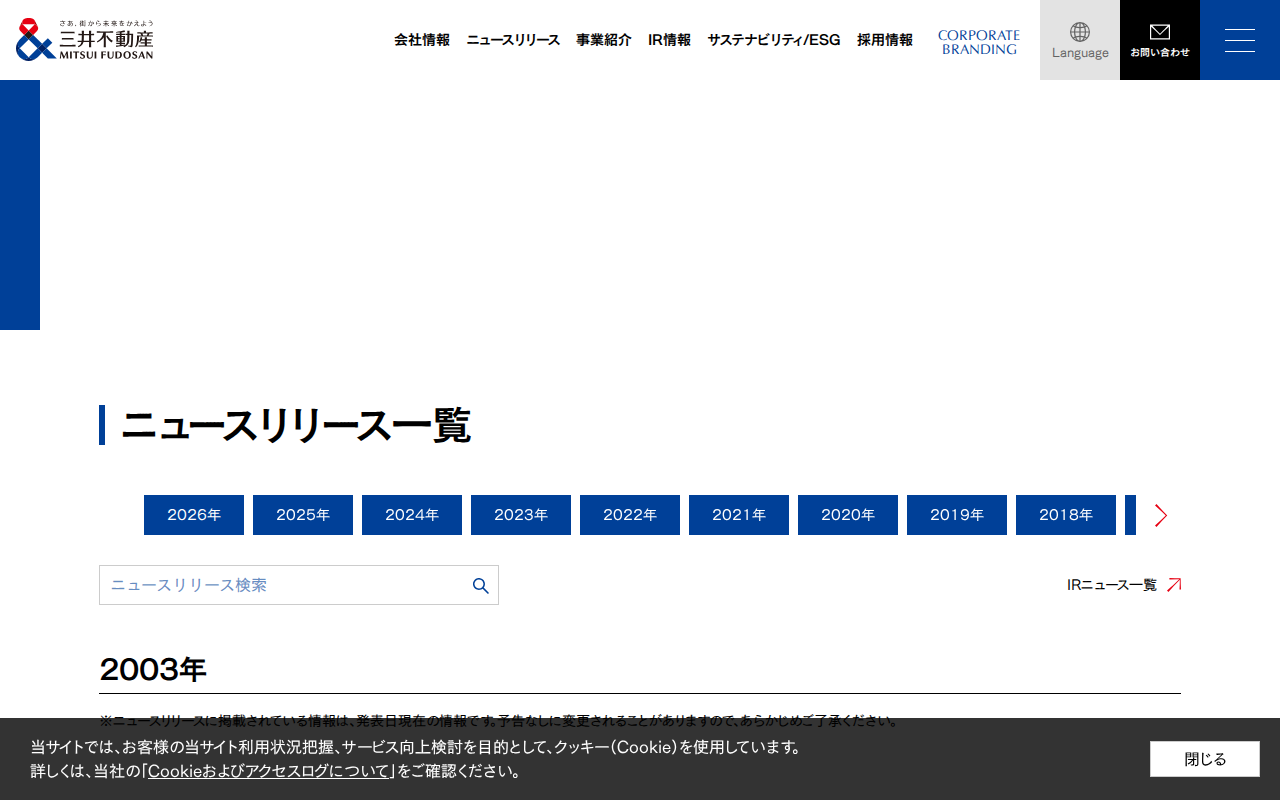This screenshot has height=800, width=1280.
Task: Visit the Corporate Branding link
Action: coord(979,42)
